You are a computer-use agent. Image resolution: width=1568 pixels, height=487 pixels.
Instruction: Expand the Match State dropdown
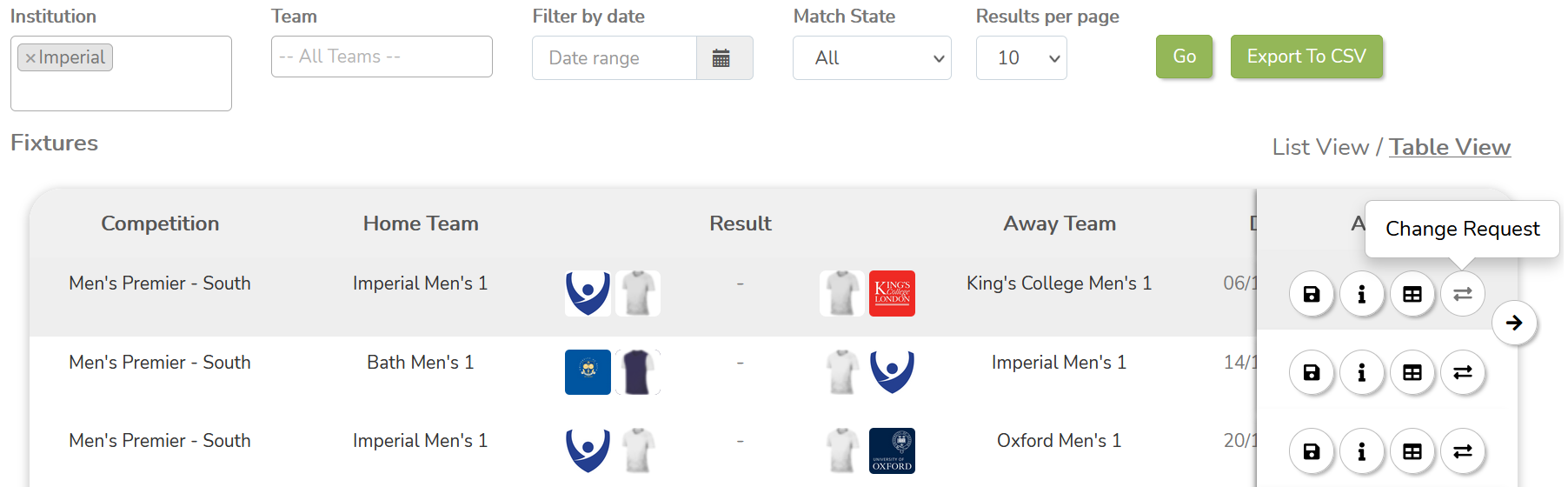tap(871, 58)
